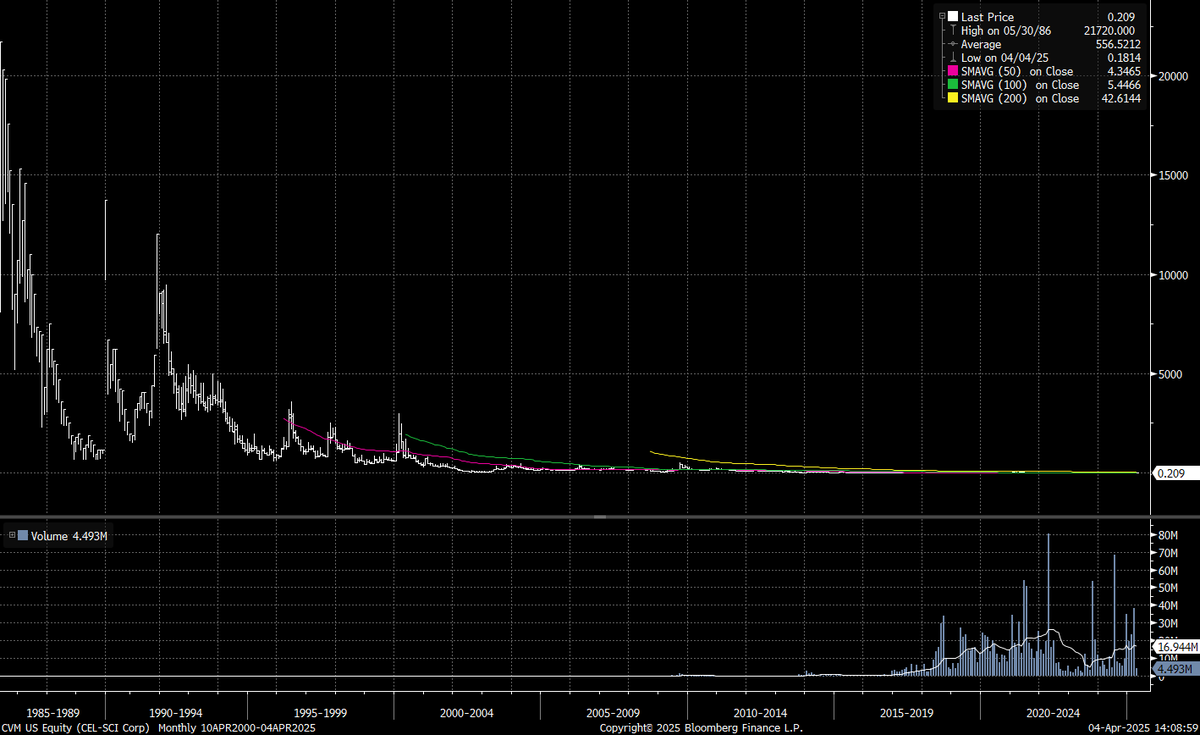Click the 2010-2014 time axis label
Viewport: 1200px width, 735px height.
[x=760, y=713]
